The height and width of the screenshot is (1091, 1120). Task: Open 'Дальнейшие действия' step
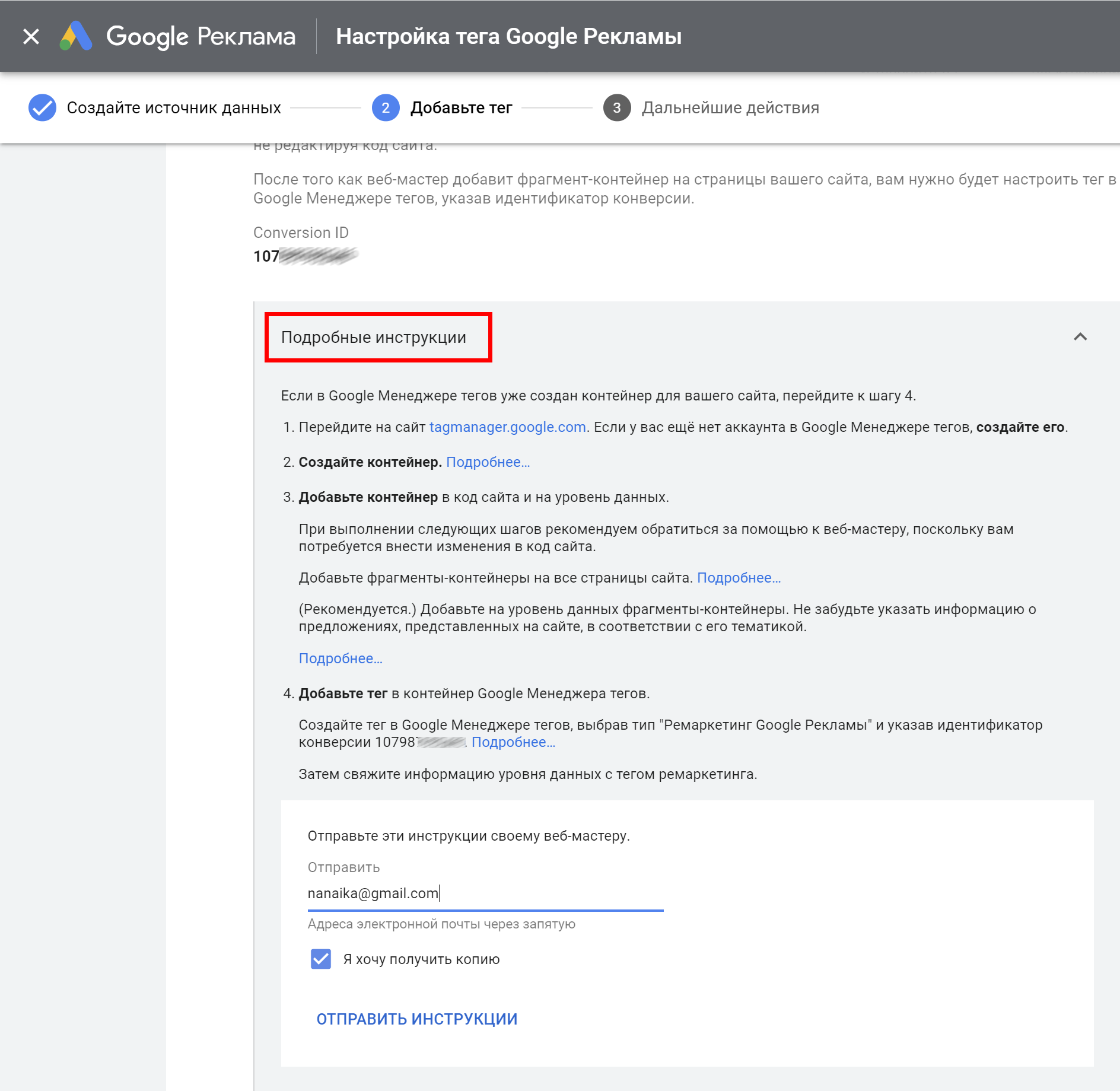click(730, 108)
